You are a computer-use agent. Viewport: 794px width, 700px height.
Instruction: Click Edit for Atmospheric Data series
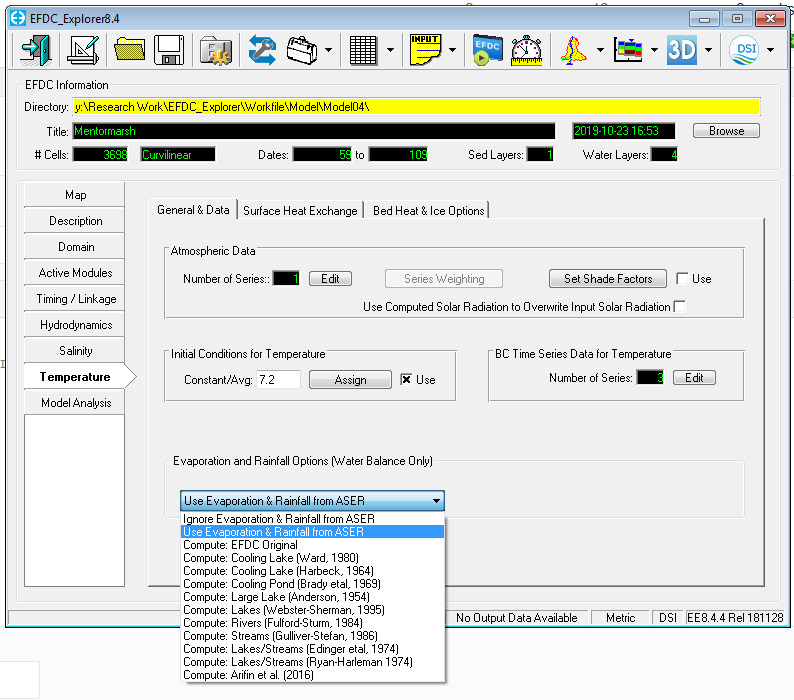[x=330, y=279]
